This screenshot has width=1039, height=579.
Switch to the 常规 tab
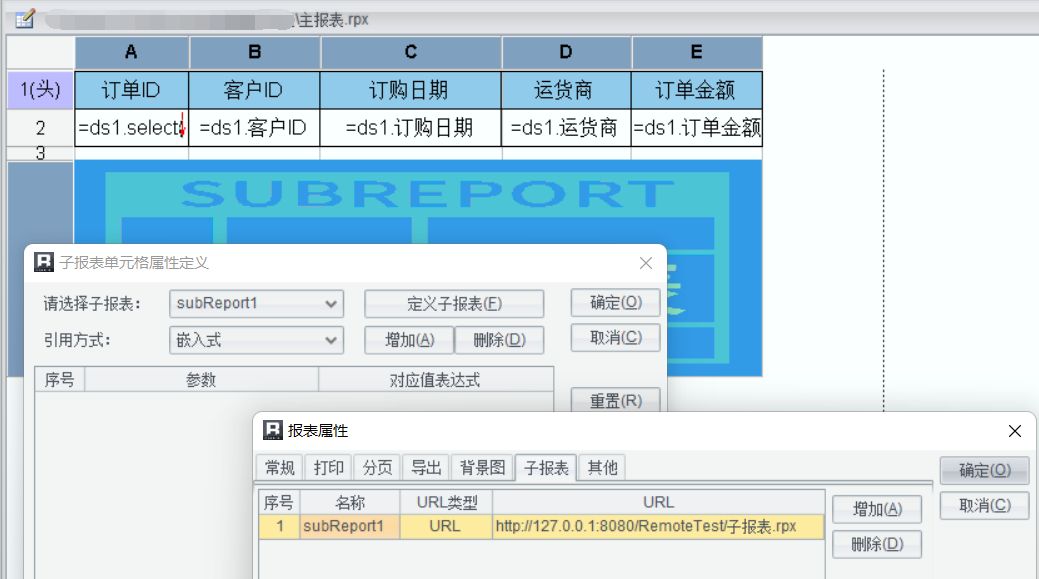pyautogui.click(x=280, y=467)
